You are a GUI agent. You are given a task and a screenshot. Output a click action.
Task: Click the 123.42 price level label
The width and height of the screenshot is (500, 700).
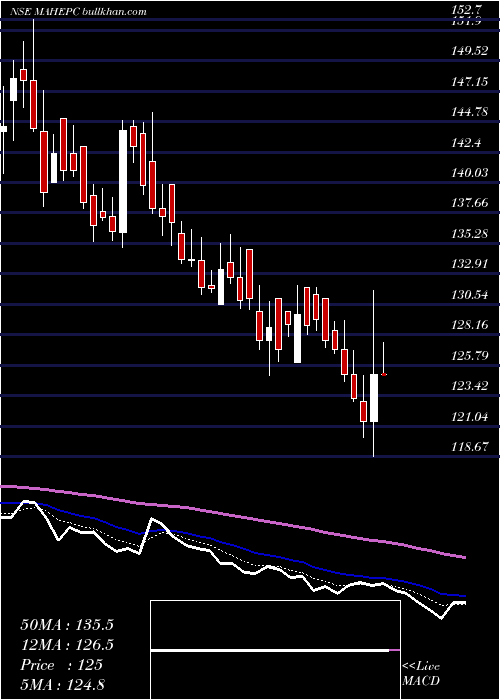468,386
